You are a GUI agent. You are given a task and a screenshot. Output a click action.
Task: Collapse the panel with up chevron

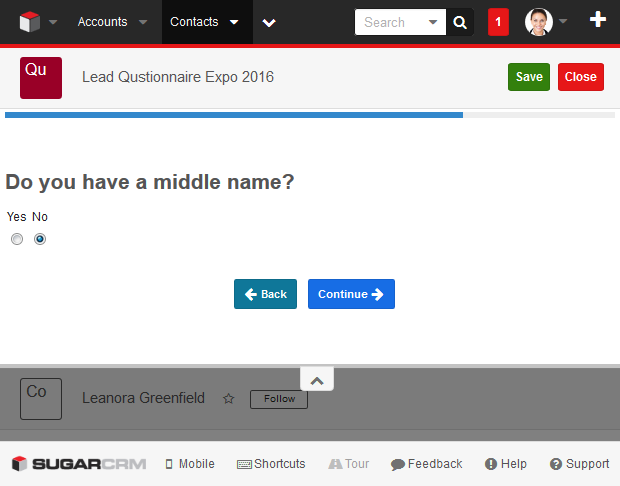point(317,380)
